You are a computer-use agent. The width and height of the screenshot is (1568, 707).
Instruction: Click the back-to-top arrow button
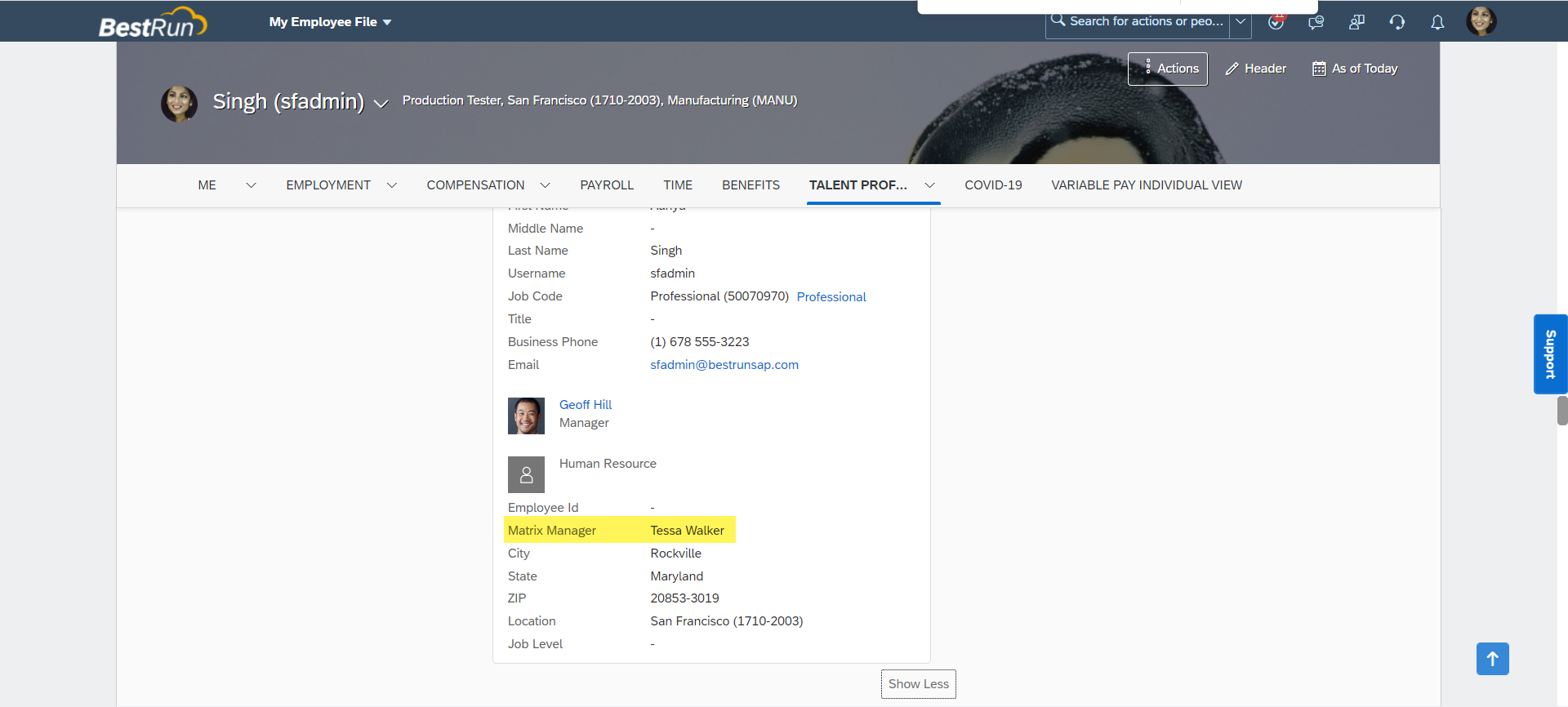tap(1492, 659)
